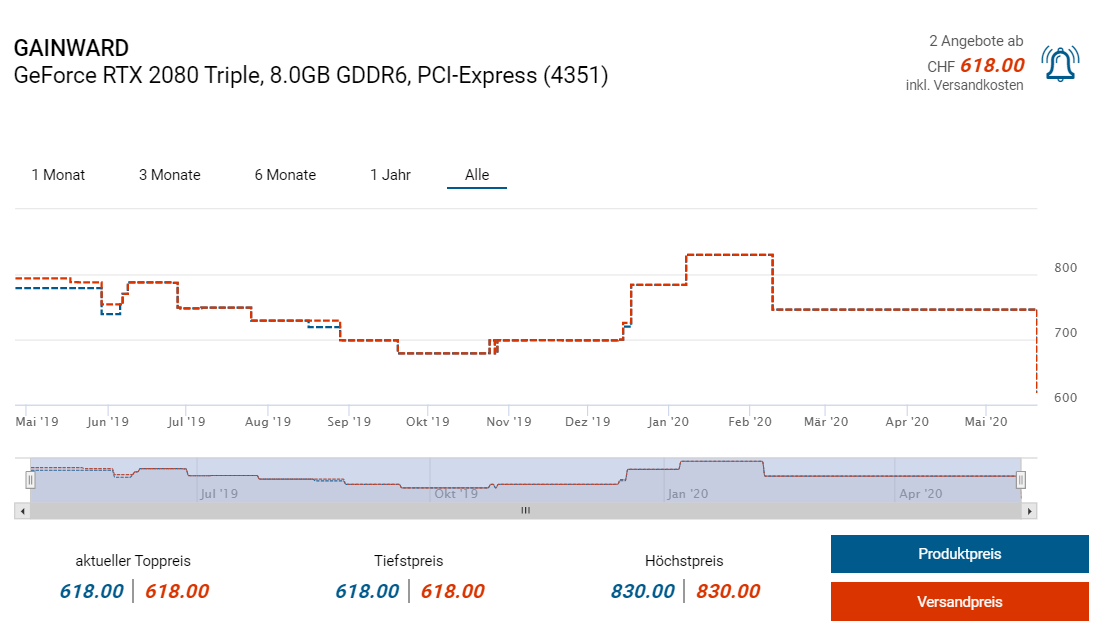The height and width of the screenshot is (630, 1095).
Task: Click the Apr '20 label in the navigator
Action: (x=920, y=494)
